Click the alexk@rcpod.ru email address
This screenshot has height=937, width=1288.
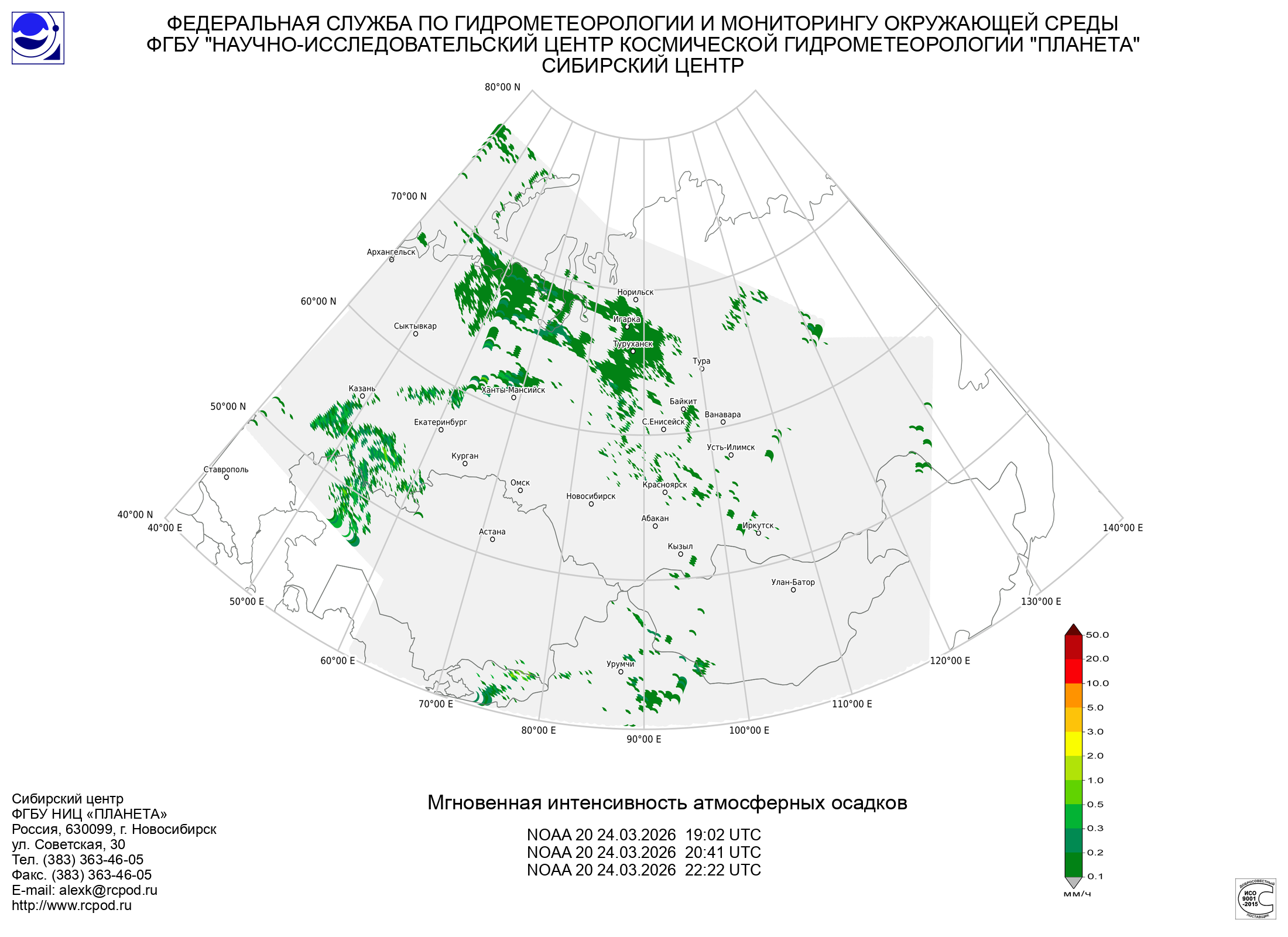tap(108, 890)
